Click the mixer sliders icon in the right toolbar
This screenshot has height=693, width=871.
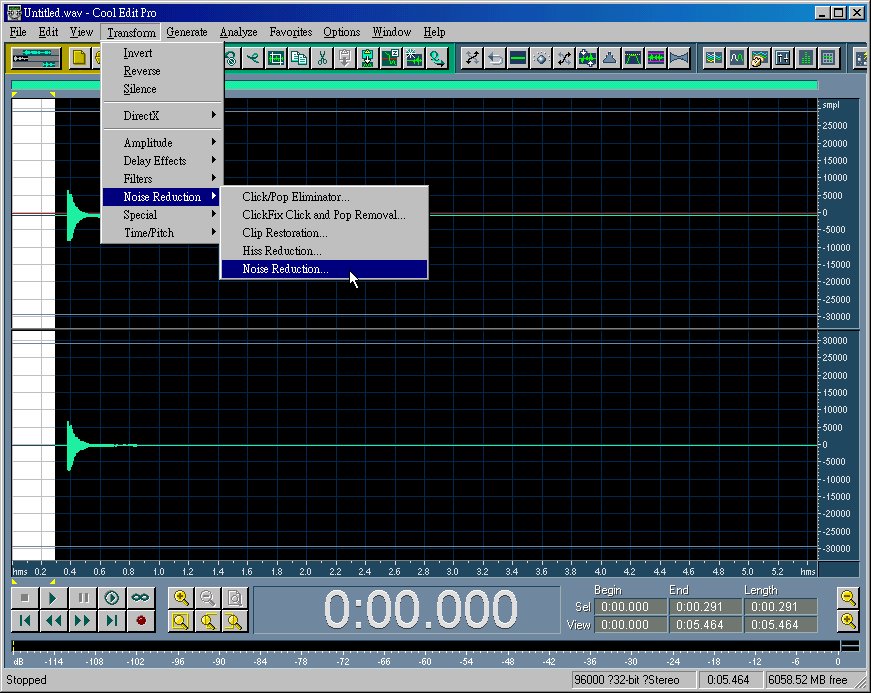pos(783,58)
